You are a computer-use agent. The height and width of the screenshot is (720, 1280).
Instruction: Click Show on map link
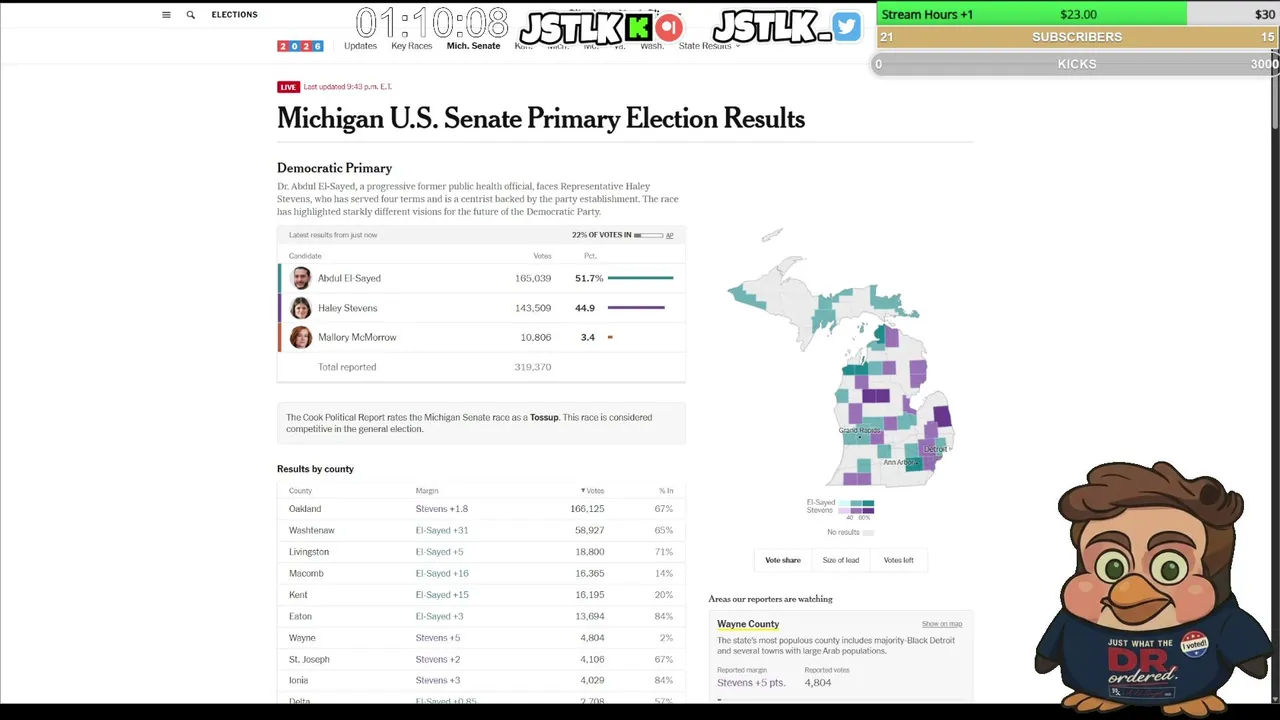click(x=942, y=624)
